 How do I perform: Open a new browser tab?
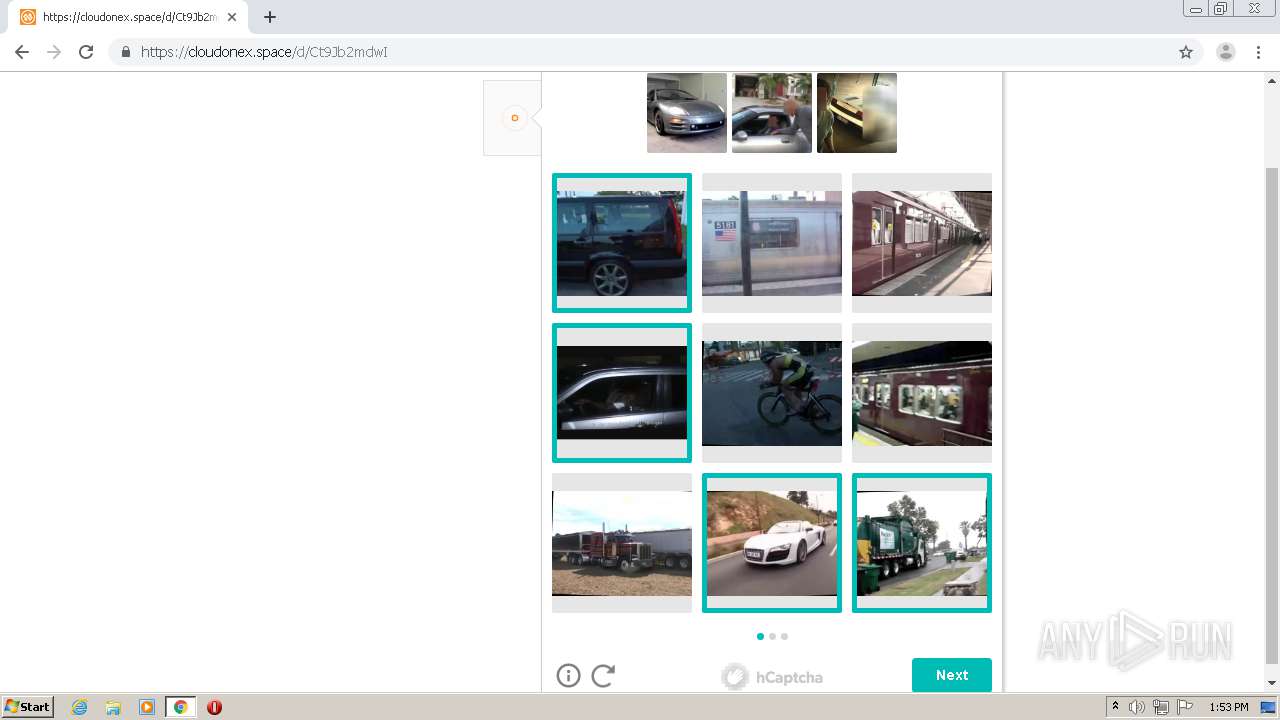tap(270, 17)
